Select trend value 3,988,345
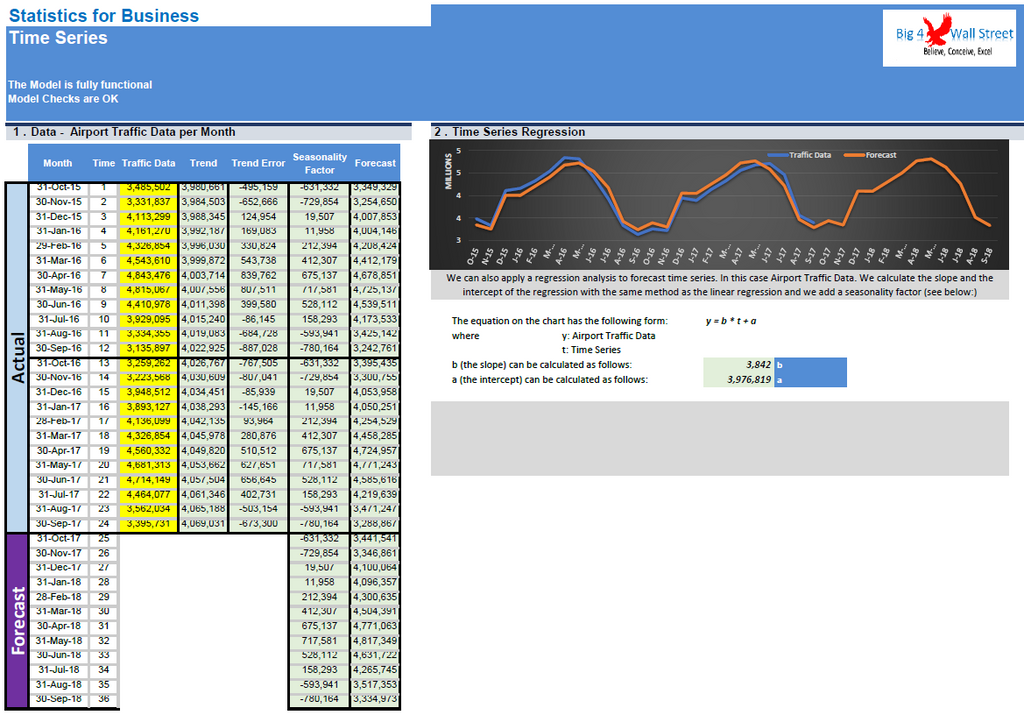Screen dimensions: 1024x715 pos(203,217)
